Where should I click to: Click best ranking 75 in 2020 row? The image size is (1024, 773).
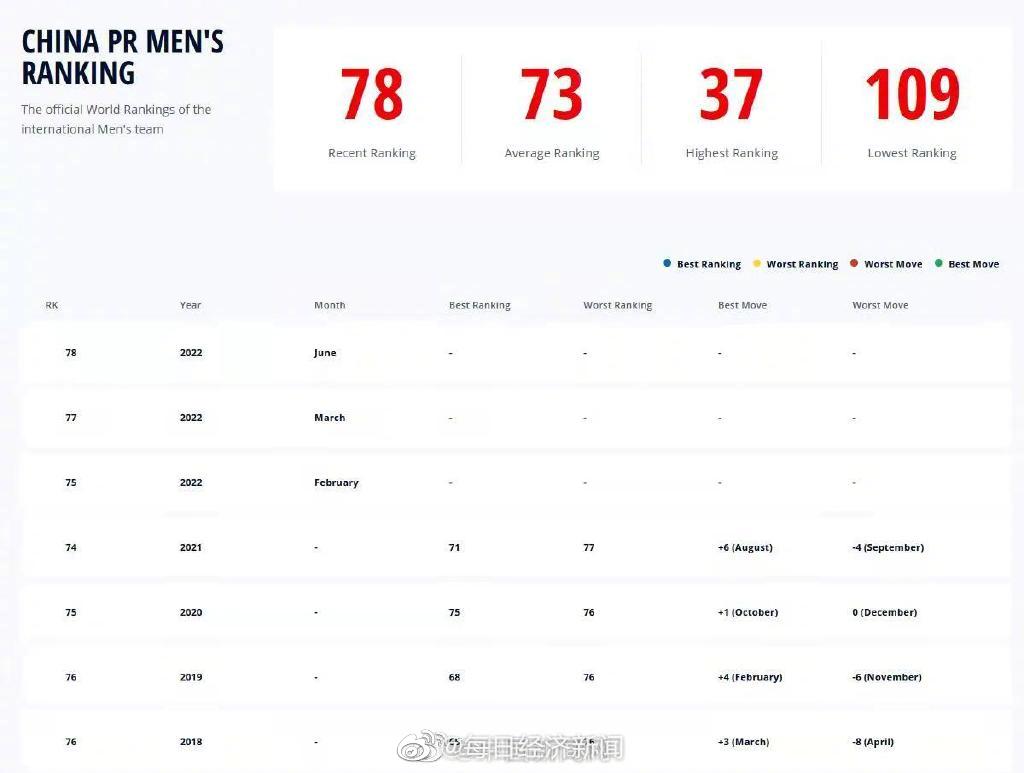[x=455, y=612]
